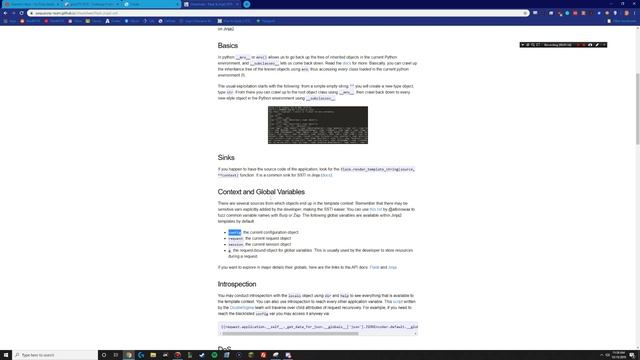640x360 pixels.
Task: Open the Flask API docs link
Action: point(374,267)
